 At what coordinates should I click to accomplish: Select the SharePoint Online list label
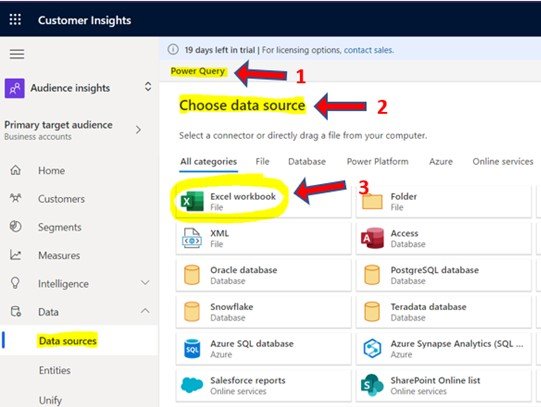(435, 380)
